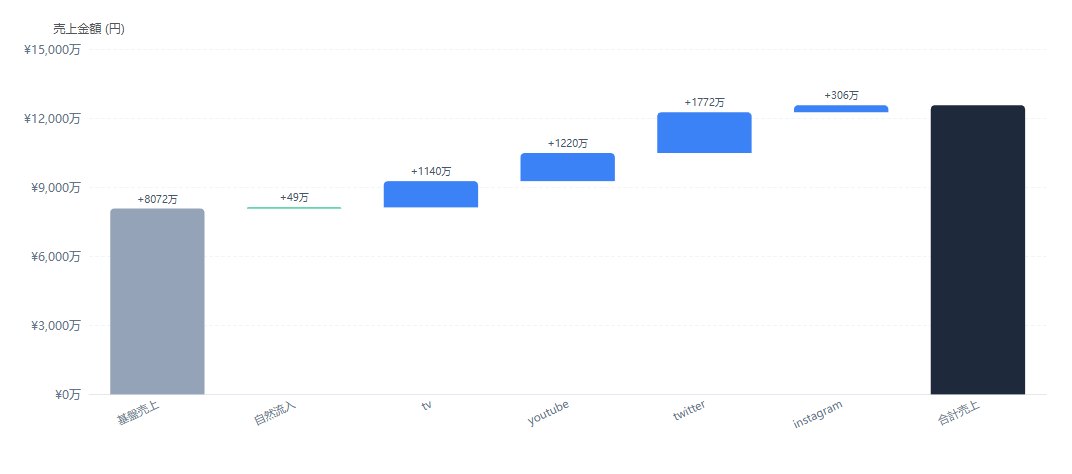Click the +8072万 value label

pos(157,200)
